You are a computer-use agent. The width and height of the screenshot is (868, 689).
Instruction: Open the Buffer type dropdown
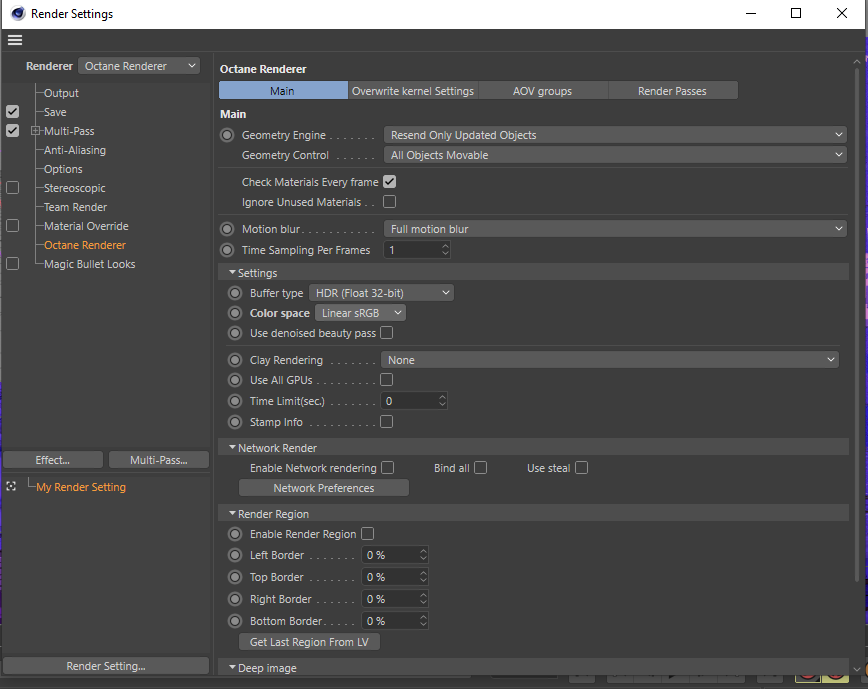coord(381,293)
